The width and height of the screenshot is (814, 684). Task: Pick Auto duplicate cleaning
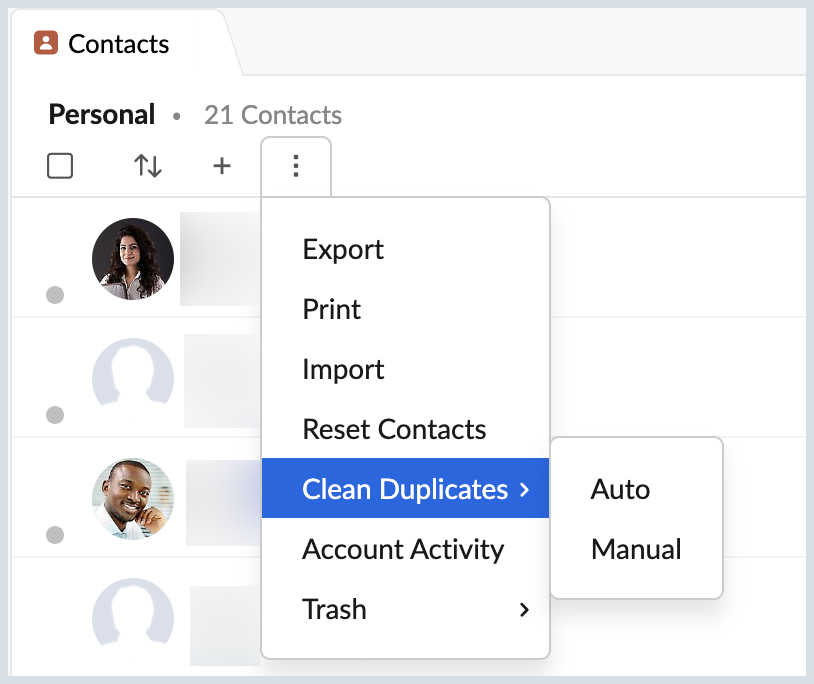tap(620, 489)
